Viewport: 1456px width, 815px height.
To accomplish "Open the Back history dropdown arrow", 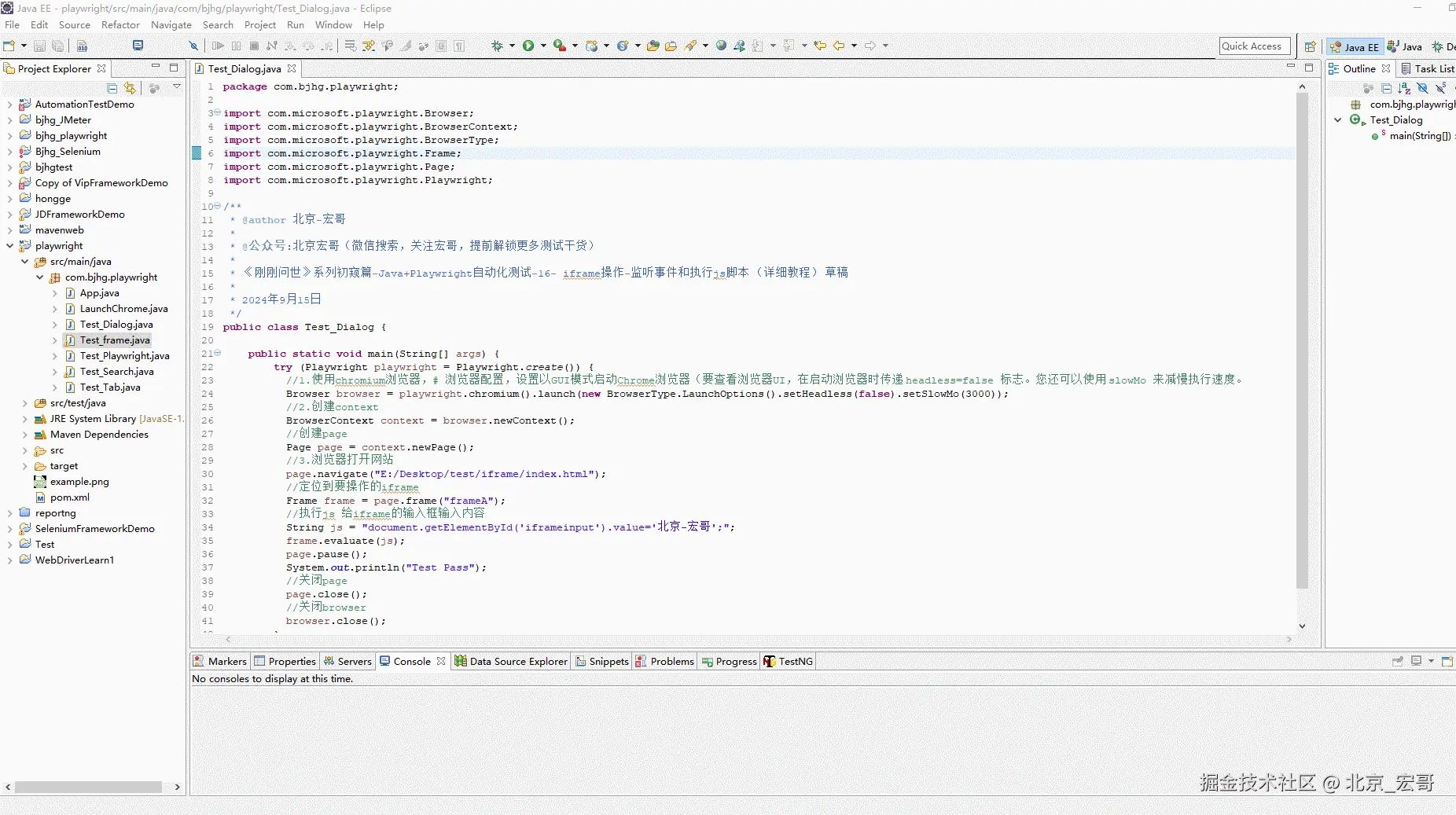I will pos(854,46).
